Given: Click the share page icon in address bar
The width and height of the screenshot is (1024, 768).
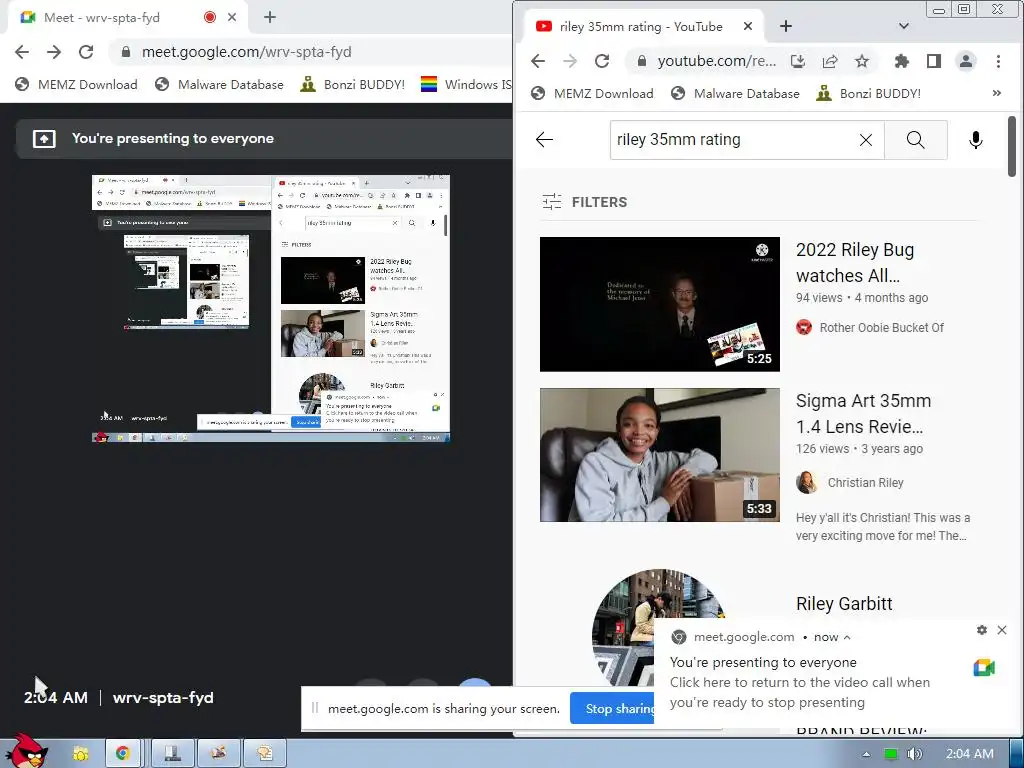Looking at the screenshot, I should [830, 61].
